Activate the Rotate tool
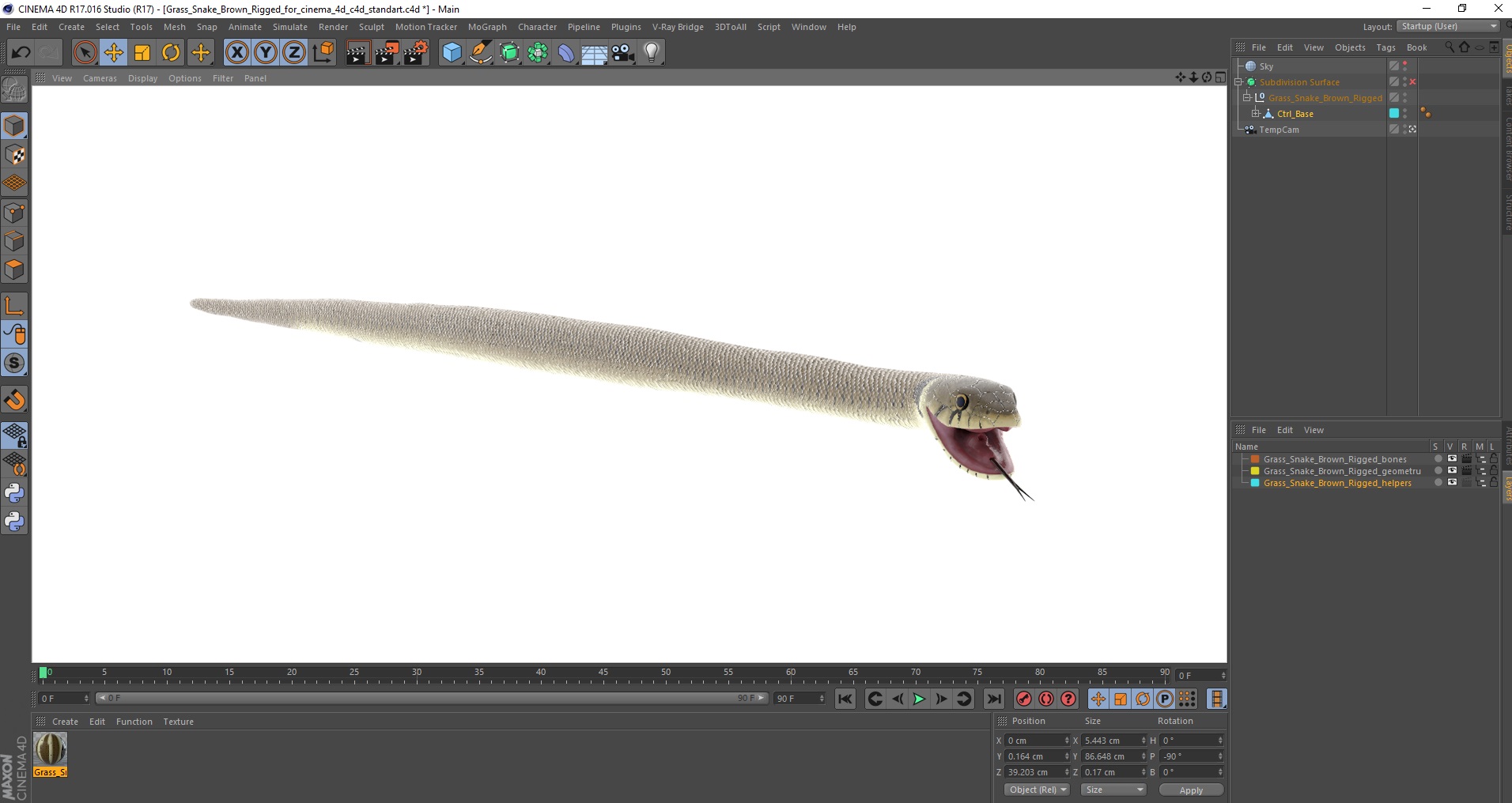The image size is (1512, 803). click(x=171, y=53)
